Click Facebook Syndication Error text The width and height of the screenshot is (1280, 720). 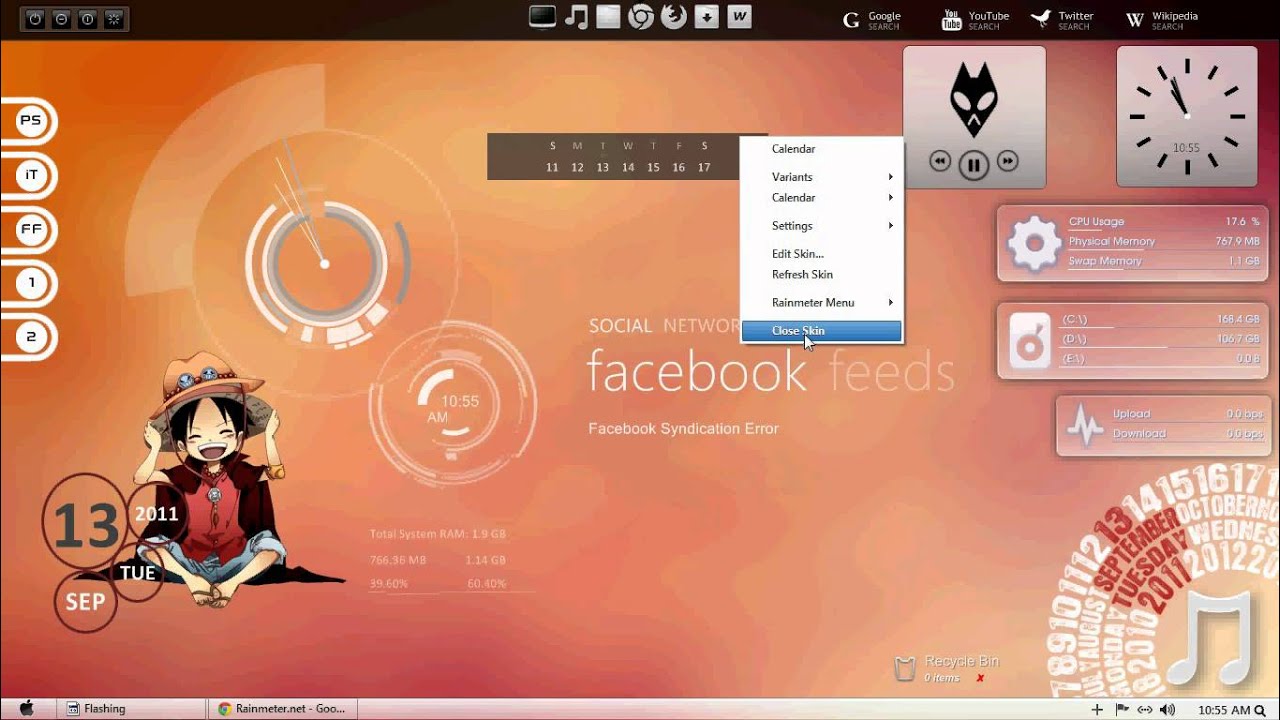683,429
